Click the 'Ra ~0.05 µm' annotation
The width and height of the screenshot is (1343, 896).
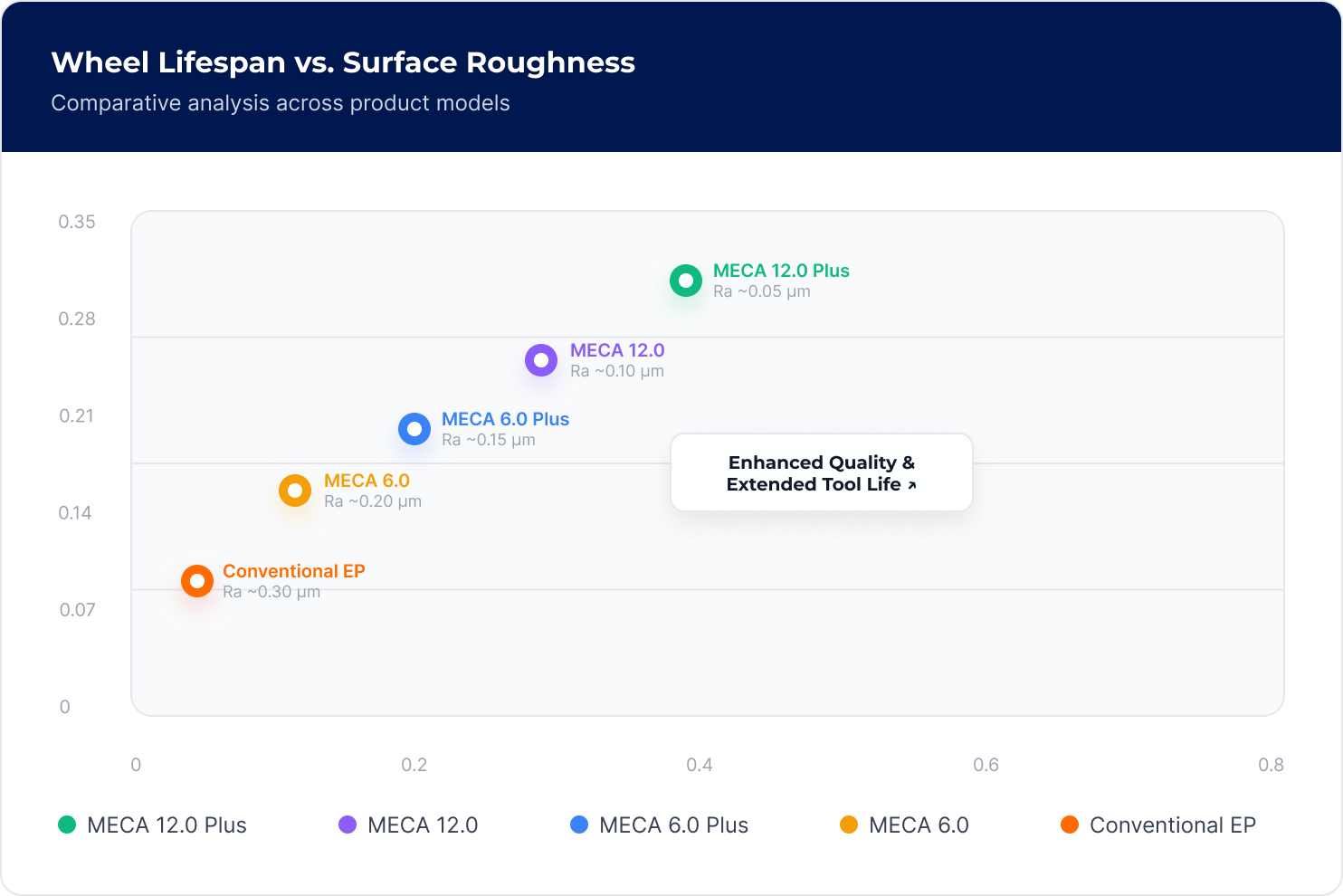tap(762, 291)
